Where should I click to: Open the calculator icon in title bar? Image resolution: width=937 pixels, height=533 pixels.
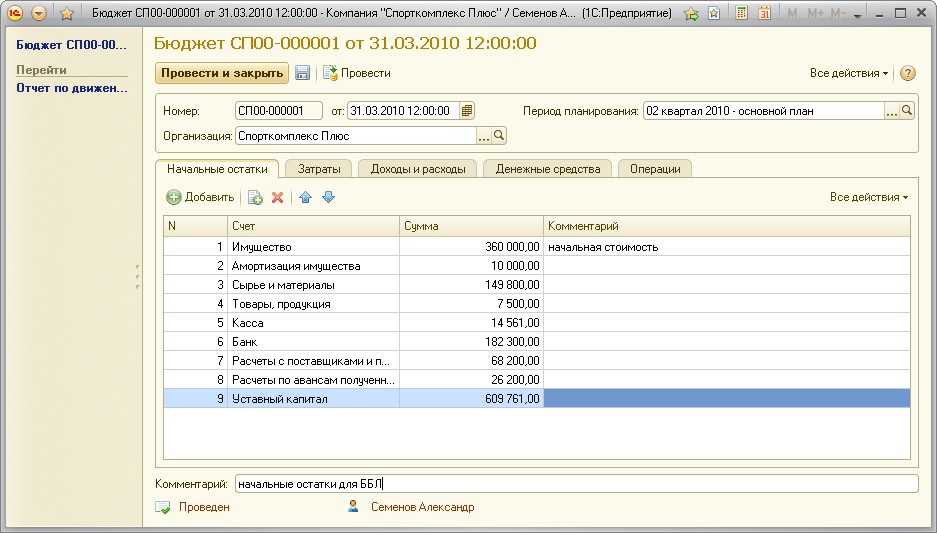pyautogui.click(x=741, y=14)
